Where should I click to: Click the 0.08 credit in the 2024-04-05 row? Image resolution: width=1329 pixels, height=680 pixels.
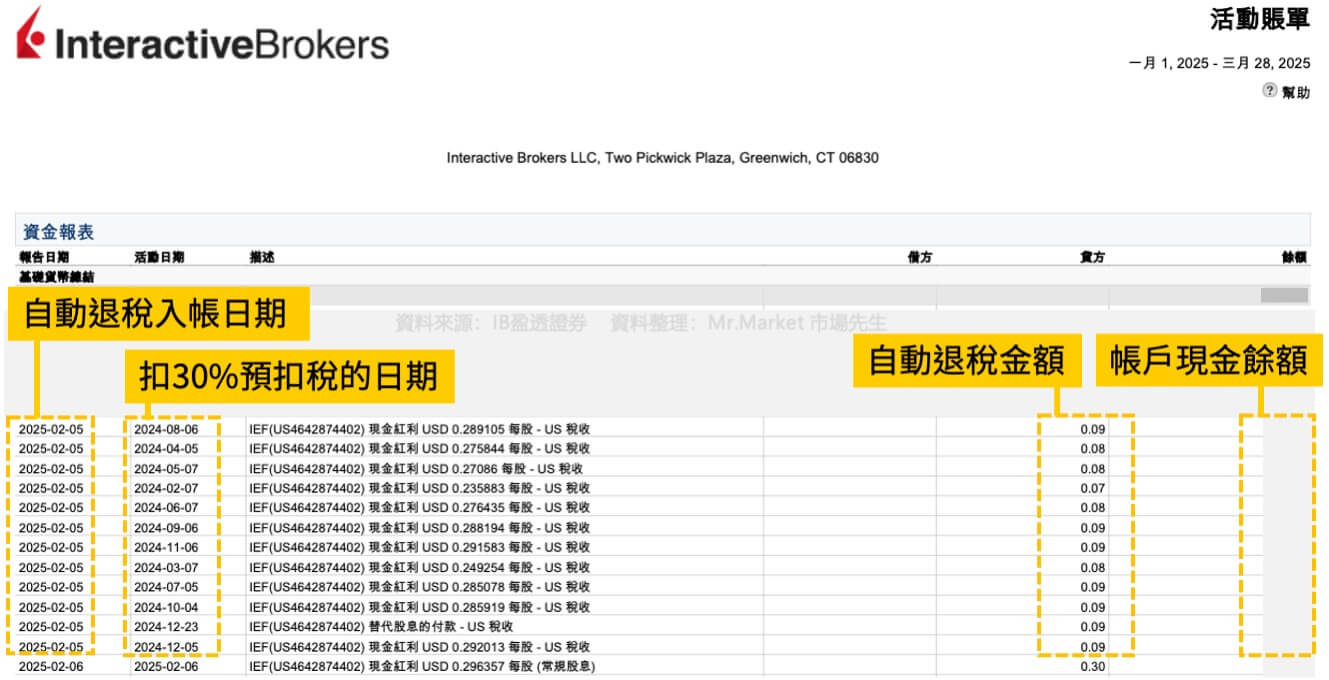click(1092, 449)
